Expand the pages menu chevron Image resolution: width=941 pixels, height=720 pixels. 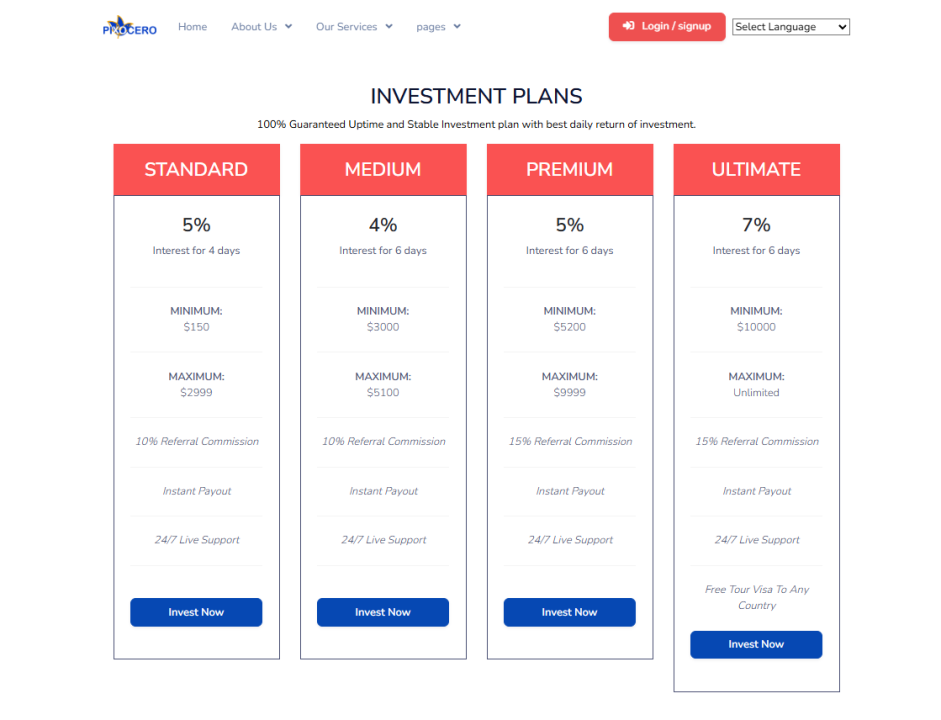(457, 26)
